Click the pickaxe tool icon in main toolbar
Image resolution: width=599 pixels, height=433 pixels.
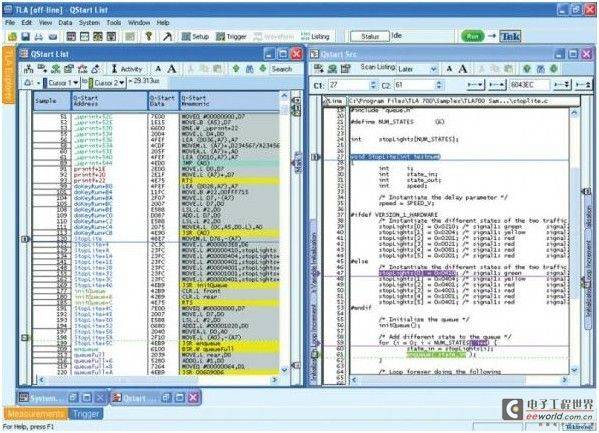[167, 36]
